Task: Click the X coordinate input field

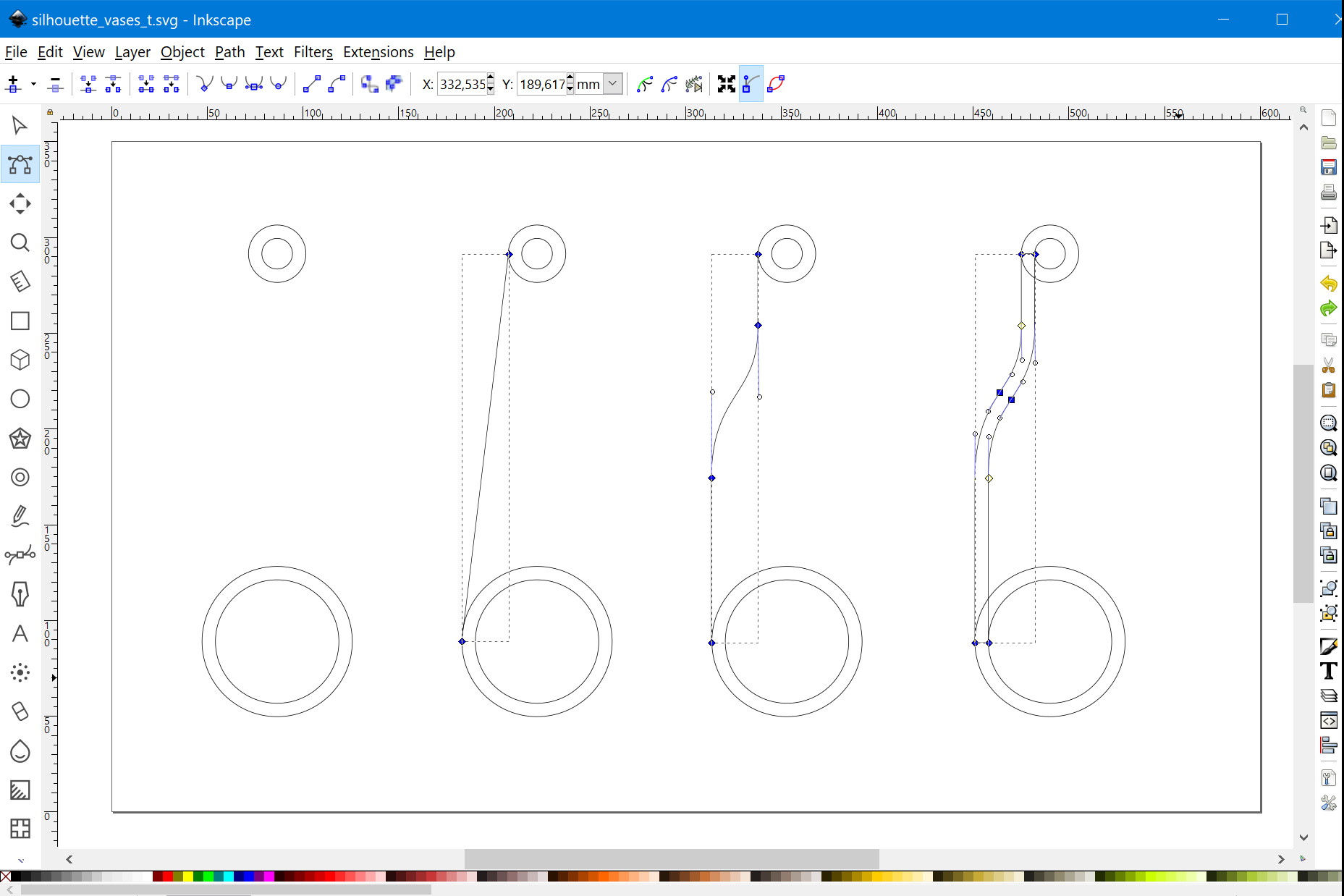Action: pyautogui.click(x=462, y=84)
